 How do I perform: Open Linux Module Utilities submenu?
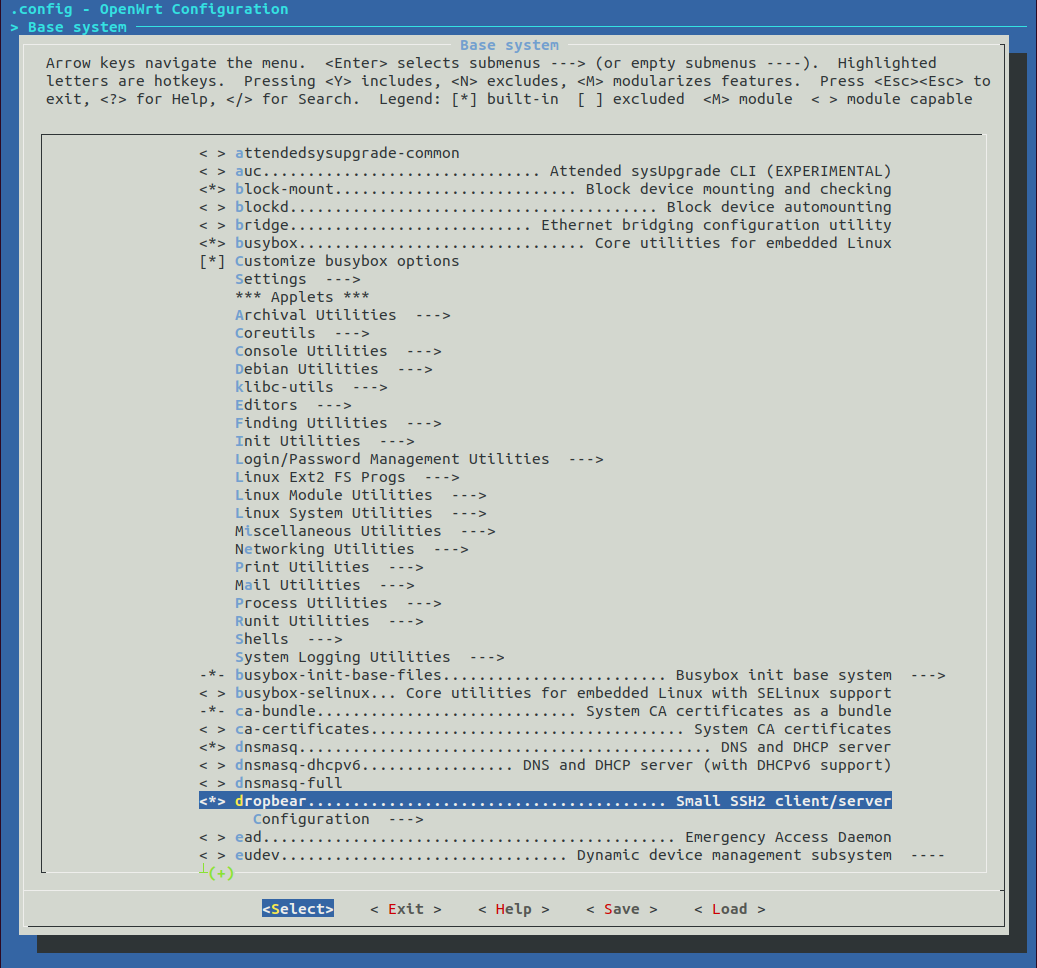point(360,495)
